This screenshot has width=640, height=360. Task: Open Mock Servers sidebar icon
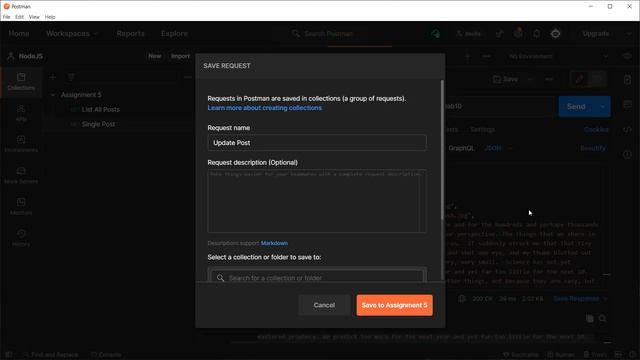(21, 175)
